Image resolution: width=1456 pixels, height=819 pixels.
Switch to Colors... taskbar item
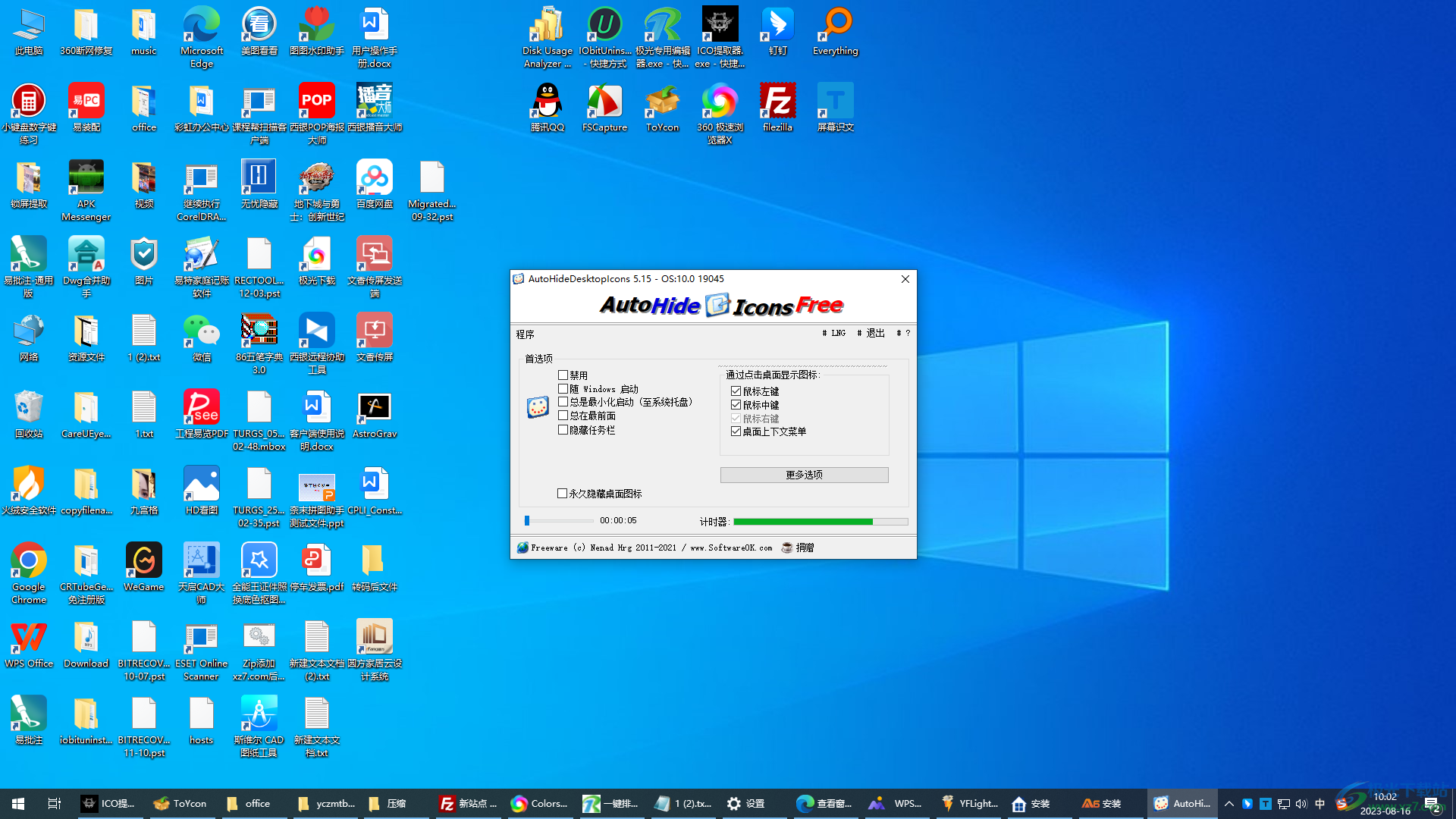click(539, 804)
